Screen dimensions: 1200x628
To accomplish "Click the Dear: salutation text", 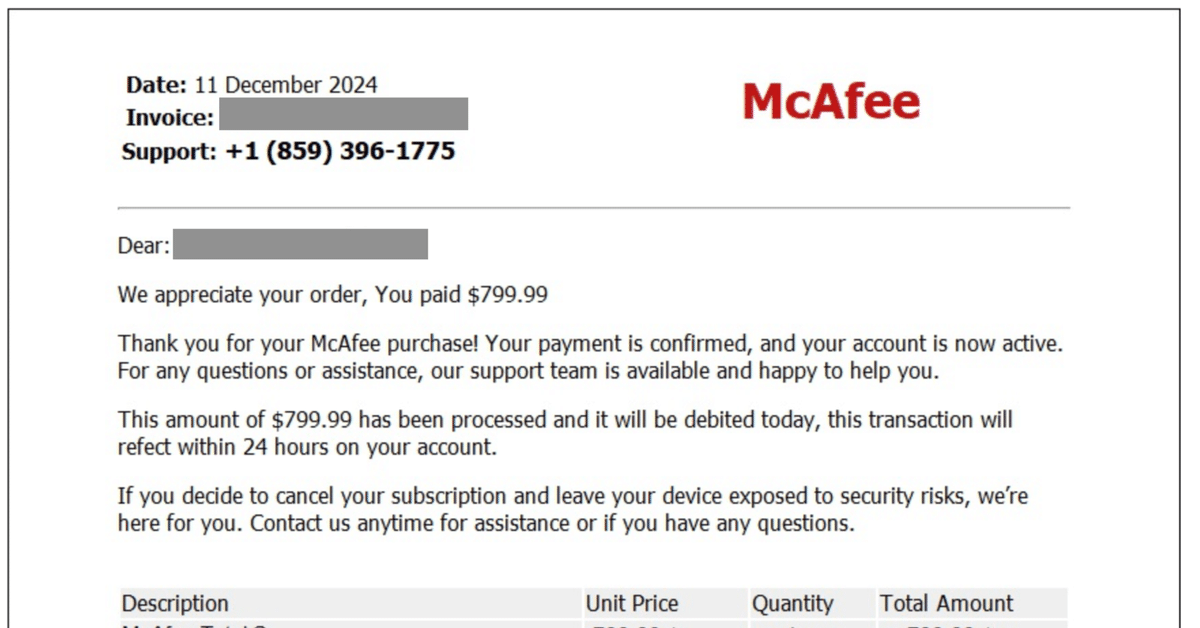I will click(x=144, y=246).
